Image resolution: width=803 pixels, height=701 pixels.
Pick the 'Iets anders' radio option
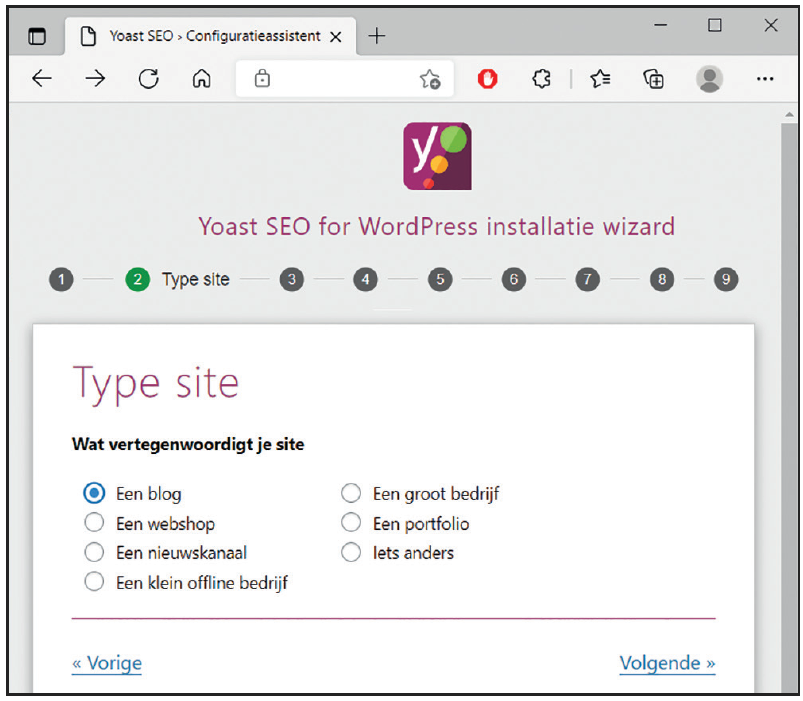point(351,552)
